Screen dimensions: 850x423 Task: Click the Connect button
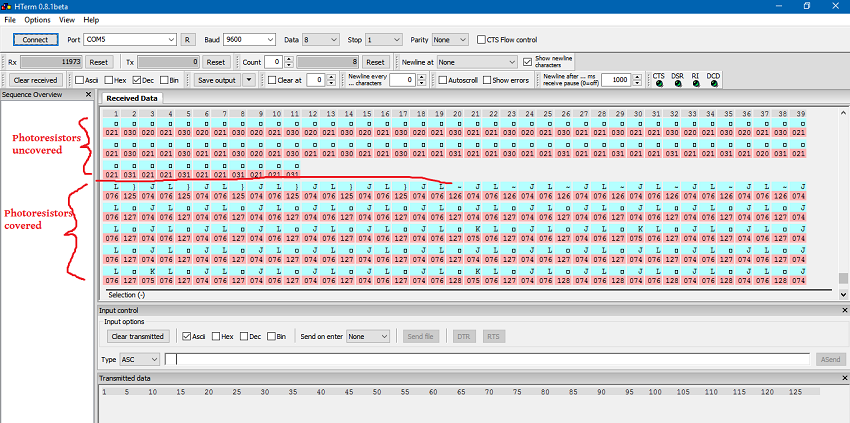pos(35,40)
